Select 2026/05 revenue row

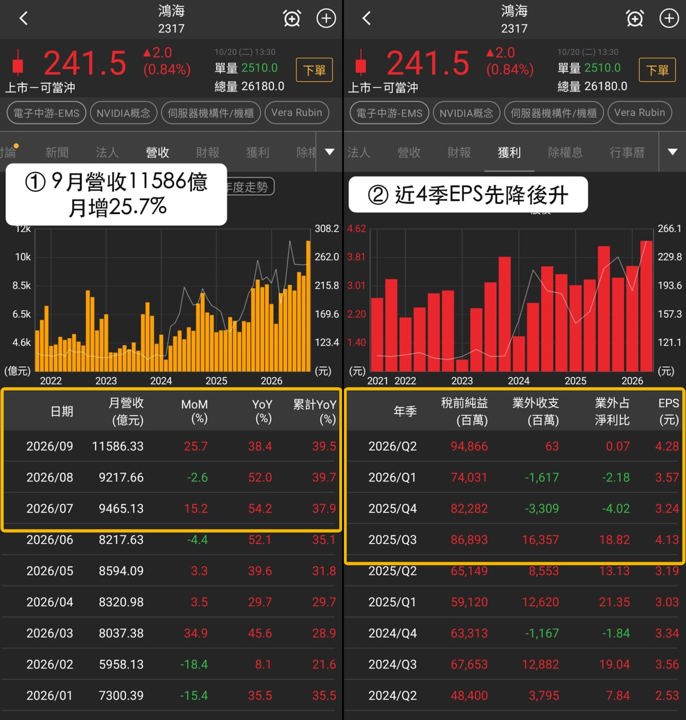(x=171, y=571)
